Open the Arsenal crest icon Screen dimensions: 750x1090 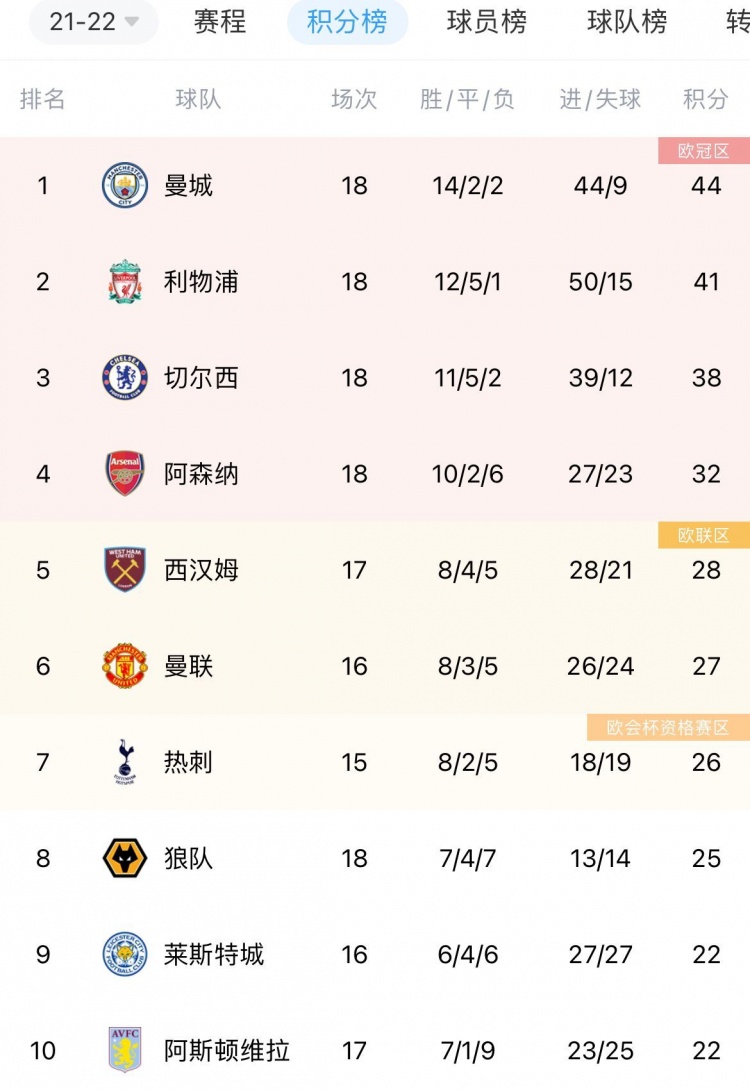(125, 473)
